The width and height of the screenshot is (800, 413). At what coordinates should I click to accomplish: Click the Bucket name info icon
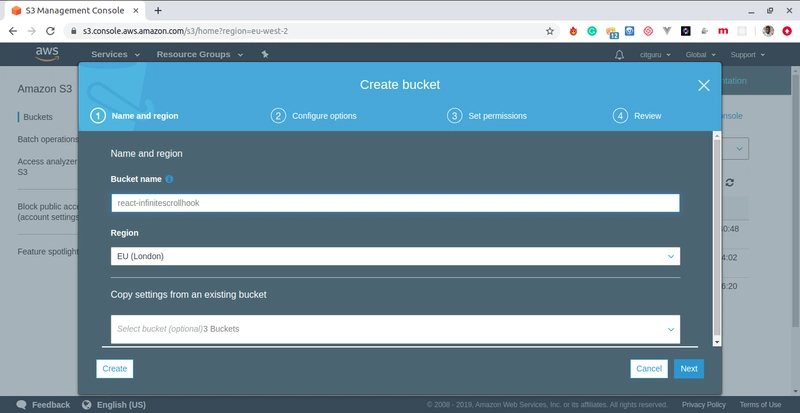pos(169,179)
